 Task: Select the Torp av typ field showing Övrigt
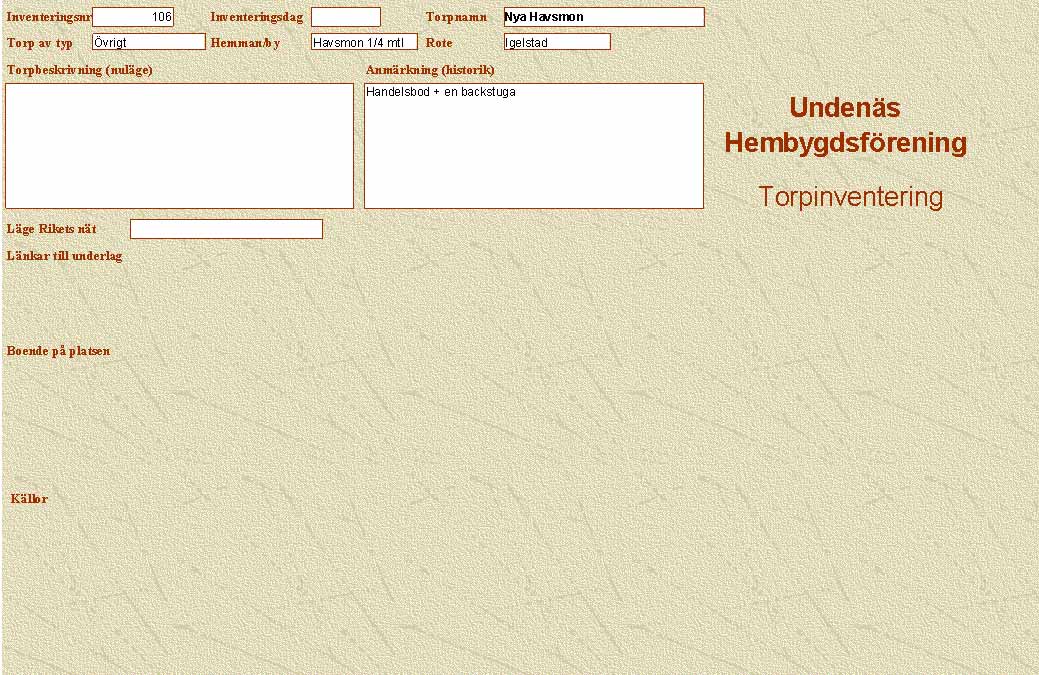pos(148,42)
